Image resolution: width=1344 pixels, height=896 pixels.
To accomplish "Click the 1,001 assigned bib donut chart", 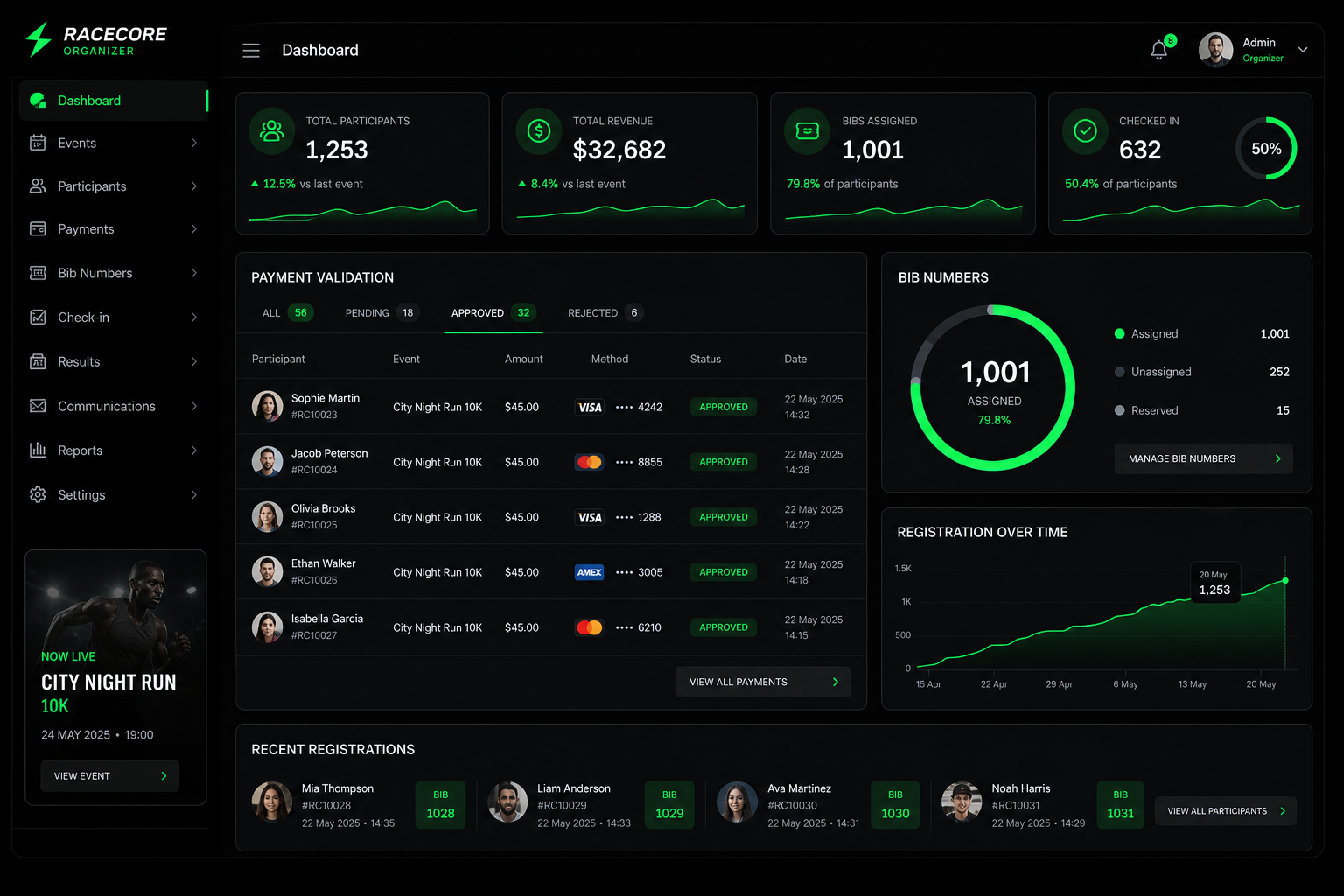I will pos(993,388).
